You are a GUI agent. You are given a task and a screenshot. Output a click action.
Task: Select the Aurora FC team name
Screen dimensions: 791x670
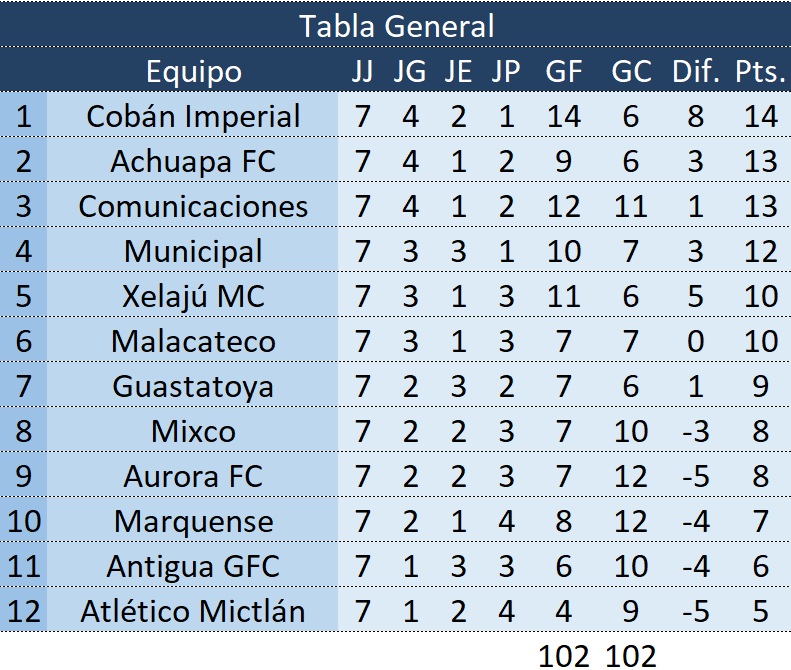(x=193, y=476)
